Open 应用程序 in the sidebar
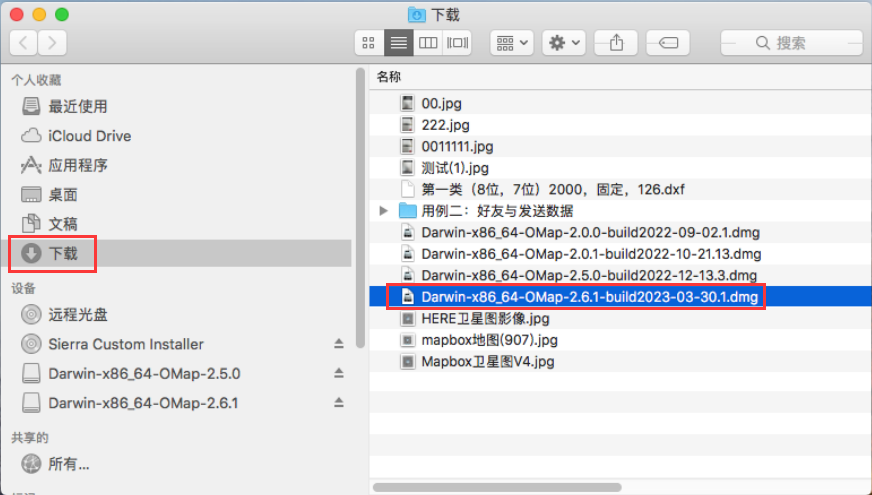 click(x=78, y=165)
